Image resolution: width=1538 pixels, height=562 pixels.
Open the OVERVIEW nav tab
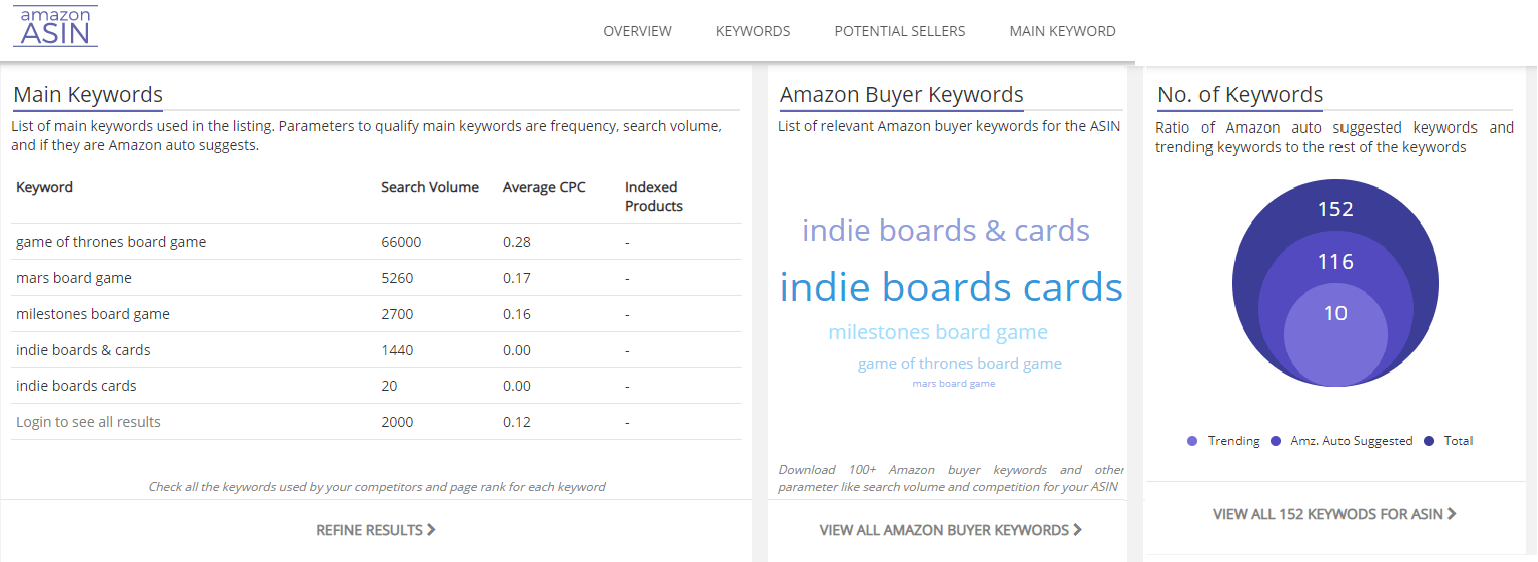(638, 31)
